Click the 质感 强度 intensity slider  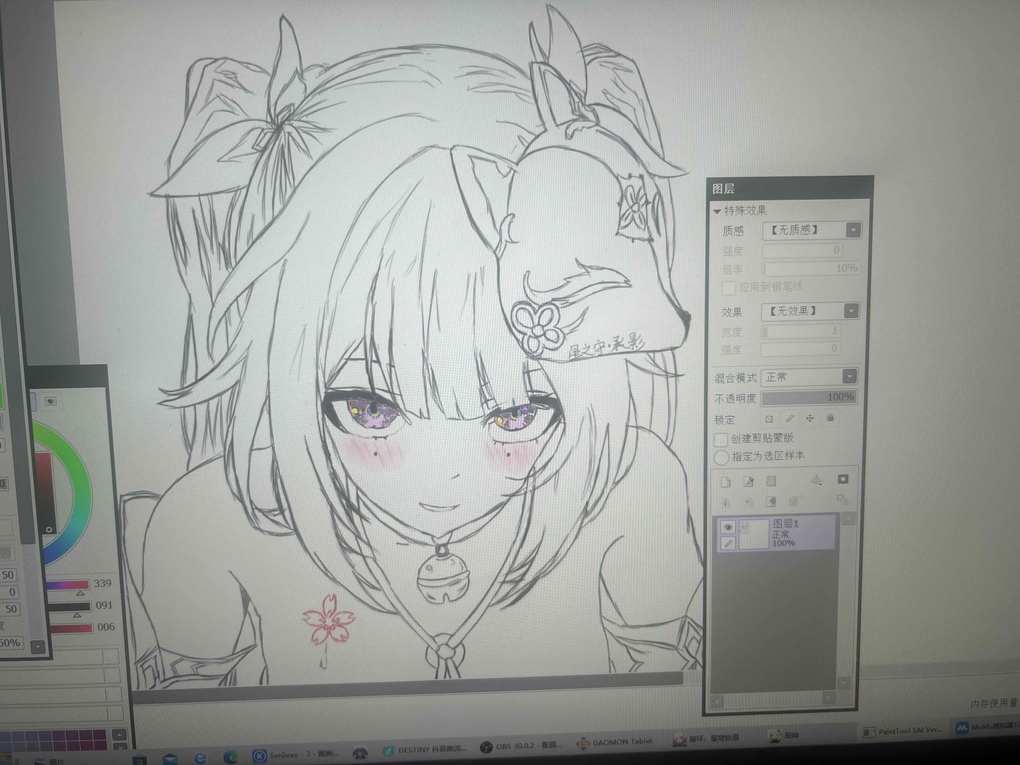tap(803, 250)
